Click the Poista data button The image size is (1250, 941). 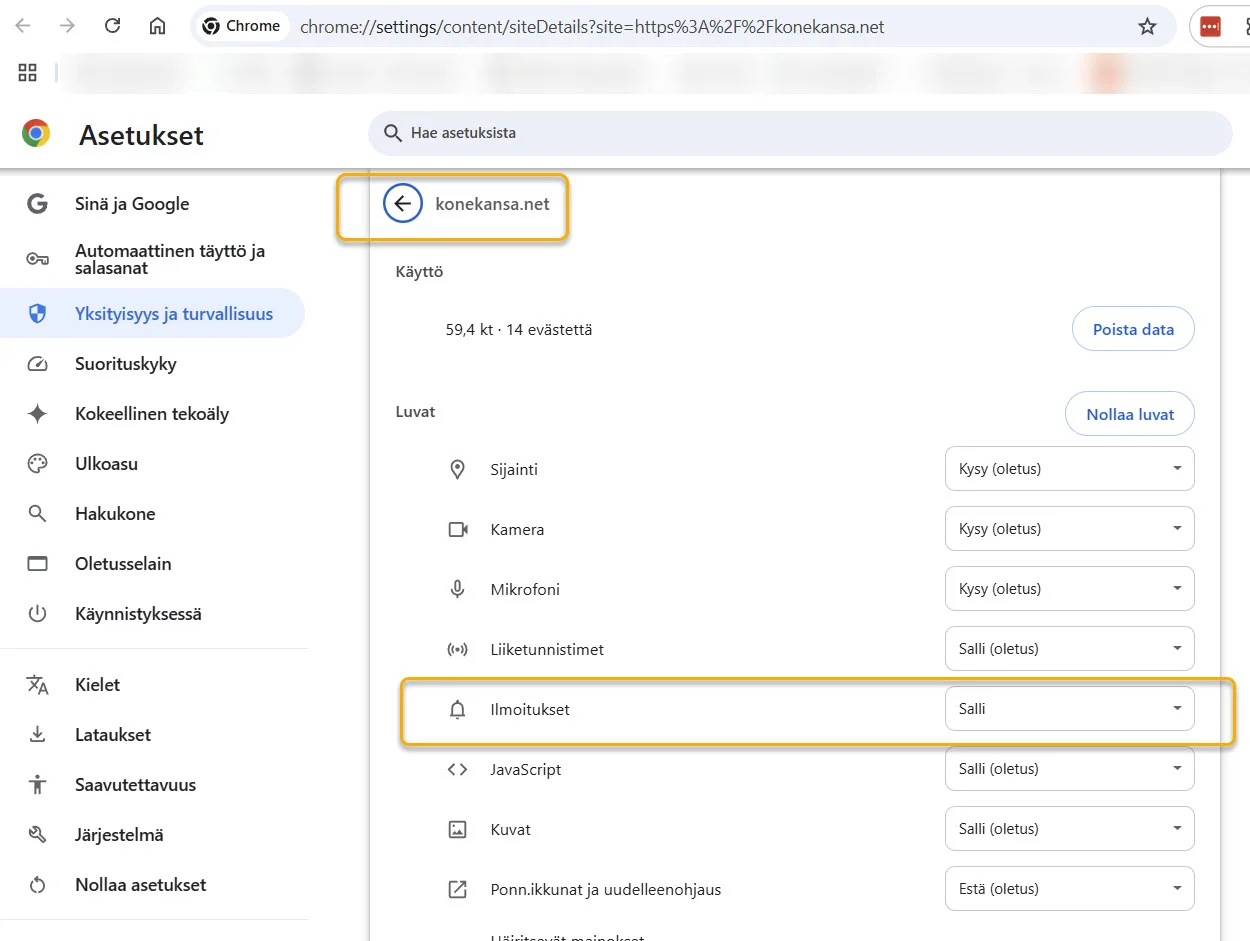1133,329
